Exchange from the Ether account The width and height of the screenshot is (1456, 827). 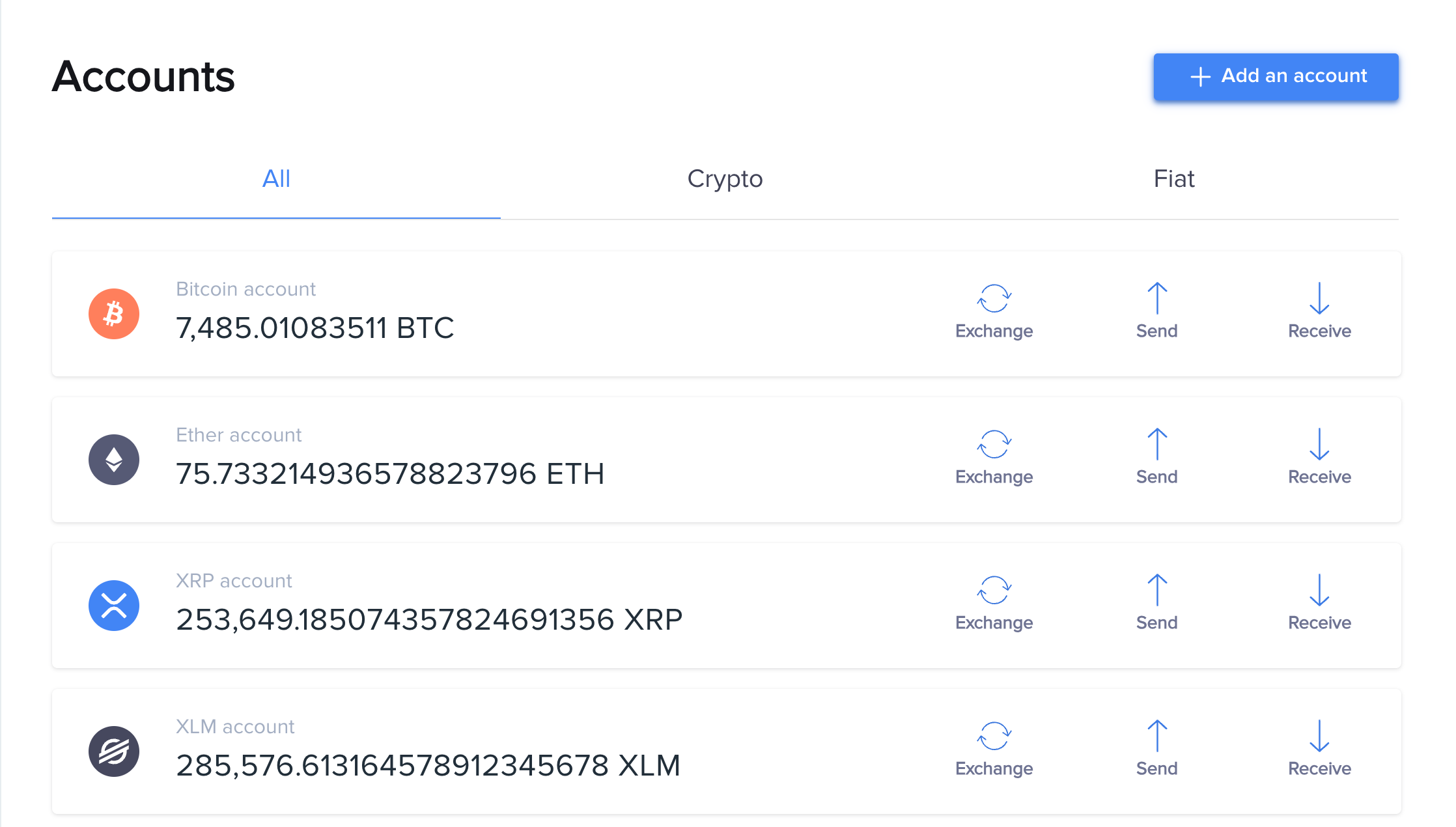coord(994,457)
